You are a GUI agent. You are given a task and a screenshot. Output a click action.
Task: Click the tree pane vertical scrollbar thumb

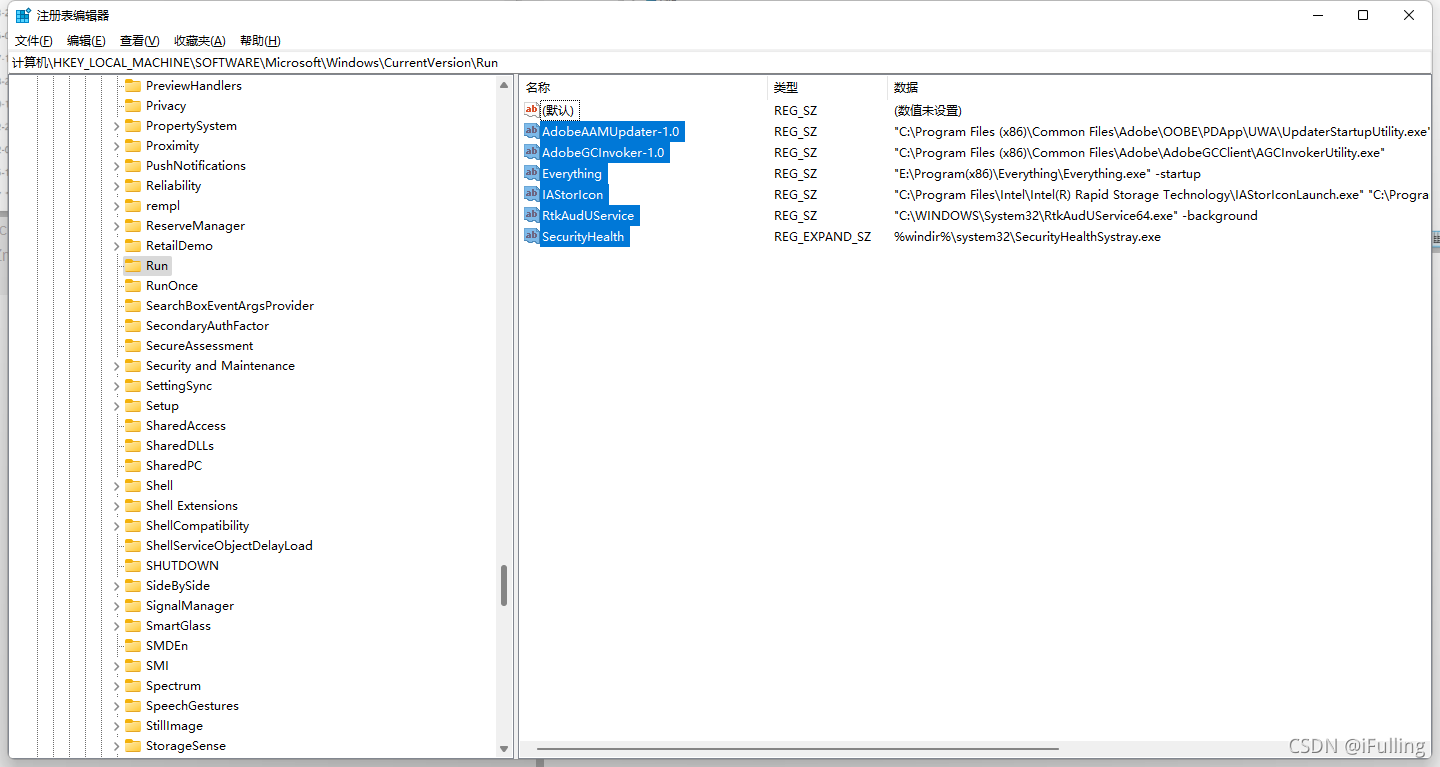(x=504, y=586)
